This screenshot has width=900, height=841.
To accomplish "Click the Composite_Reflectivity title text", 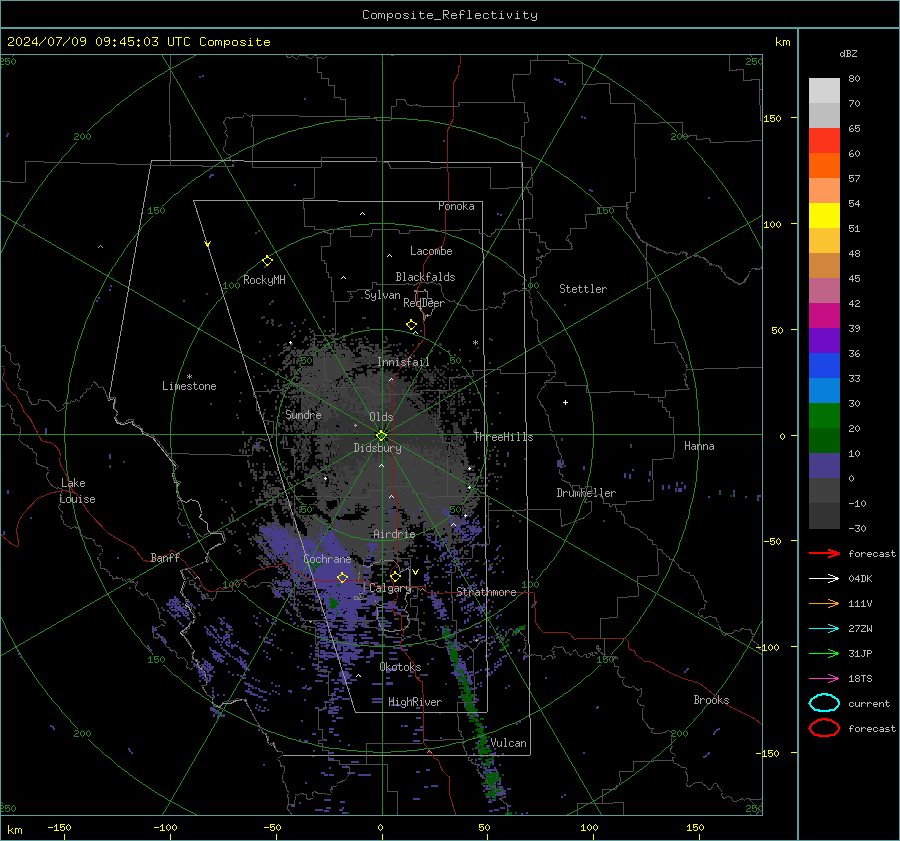I will [x=449, y=15].
